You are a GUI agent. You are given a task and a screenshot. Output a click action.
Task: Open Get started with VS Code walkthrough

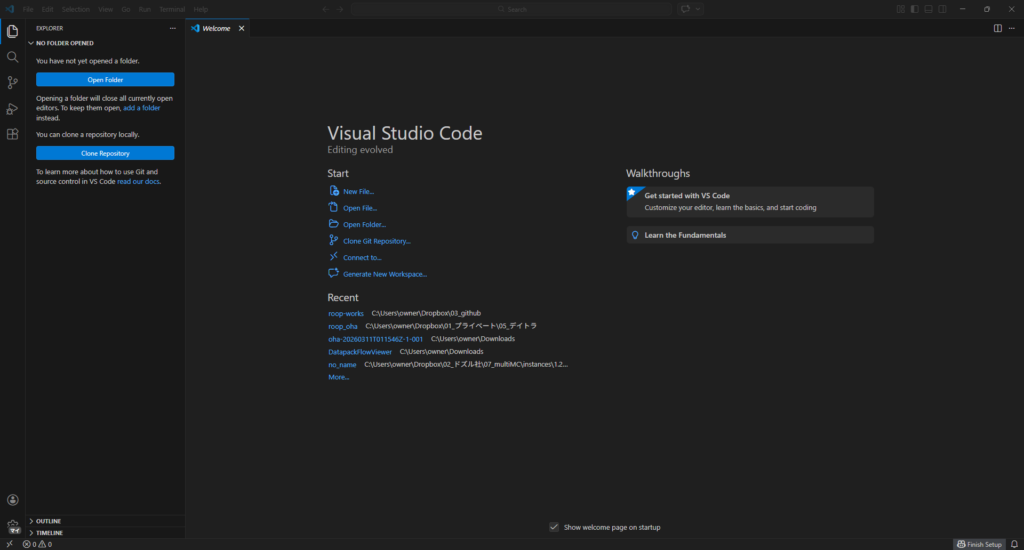point(750,202)
